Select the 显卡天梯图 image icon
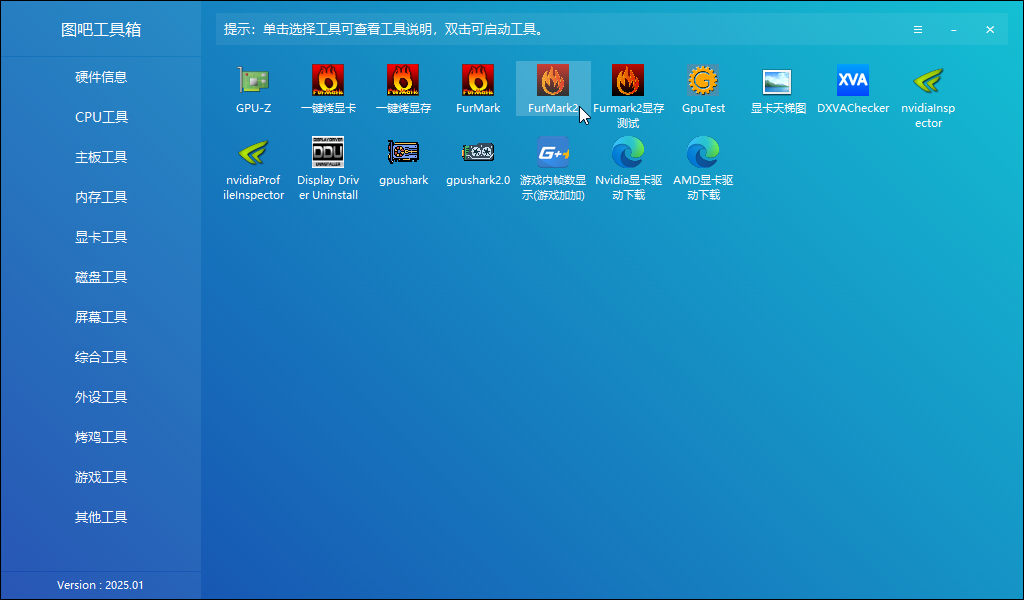 [x=778, y=81]
